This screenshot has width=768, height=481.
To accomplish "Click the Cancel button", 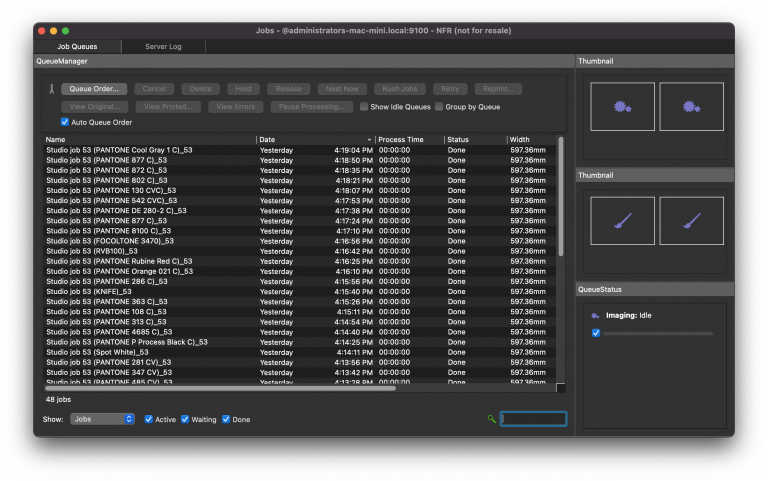I will (x=154, y=89).
